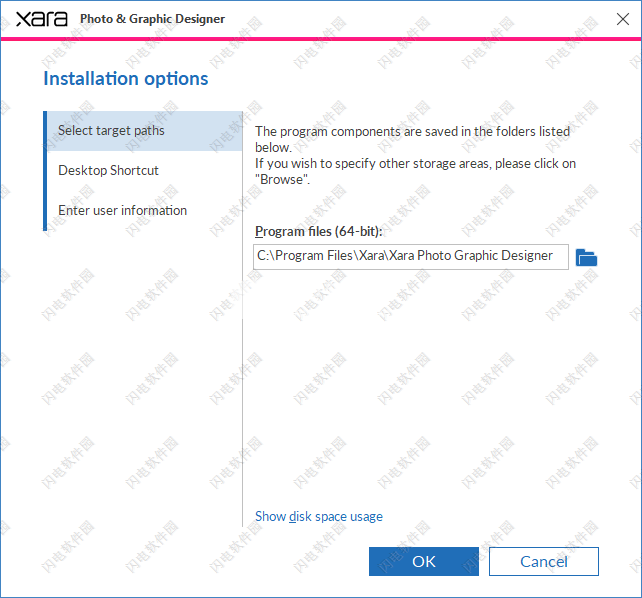Image resolution: width=642 pixels, height=598 pixels.
Task: Open the folder browse icon for install path
Action: pyautogui.click(x=586, y=257)
